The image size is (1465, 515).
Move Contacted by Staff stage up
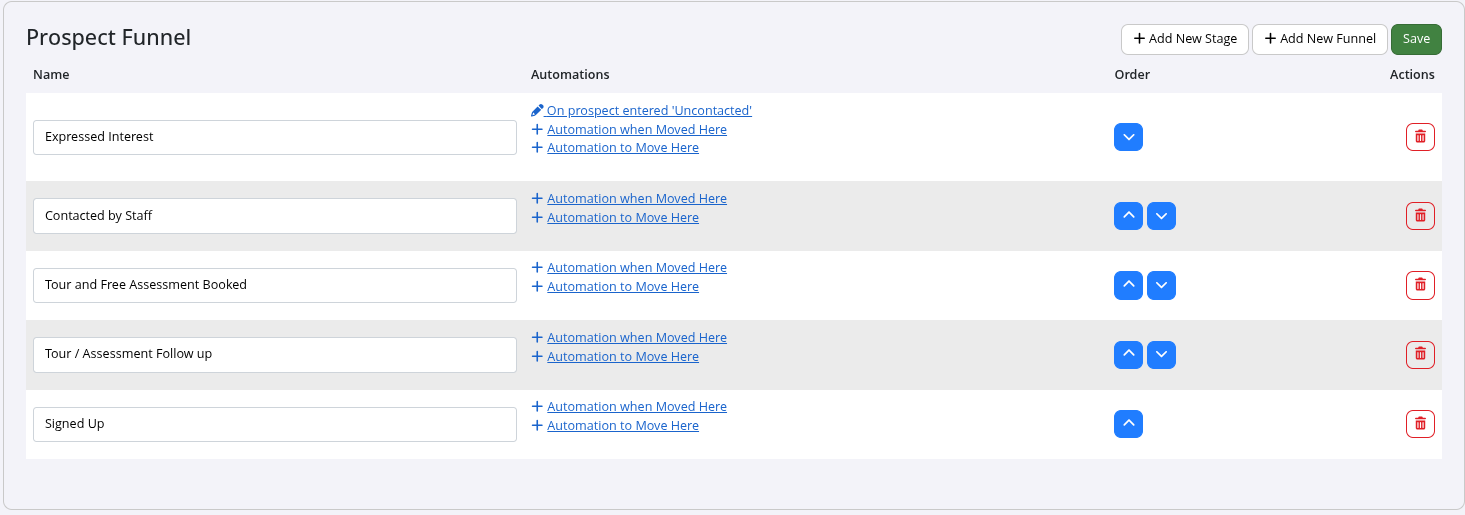(1128, 216)
